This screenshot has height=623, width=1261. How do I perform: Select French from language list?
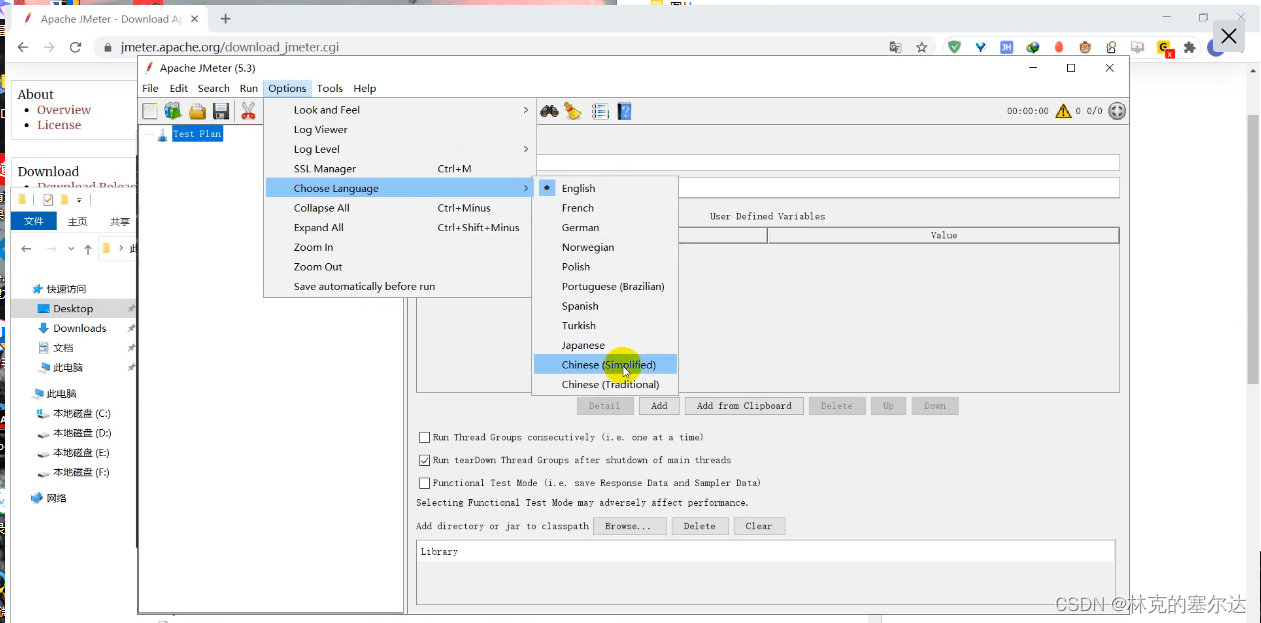605,208
